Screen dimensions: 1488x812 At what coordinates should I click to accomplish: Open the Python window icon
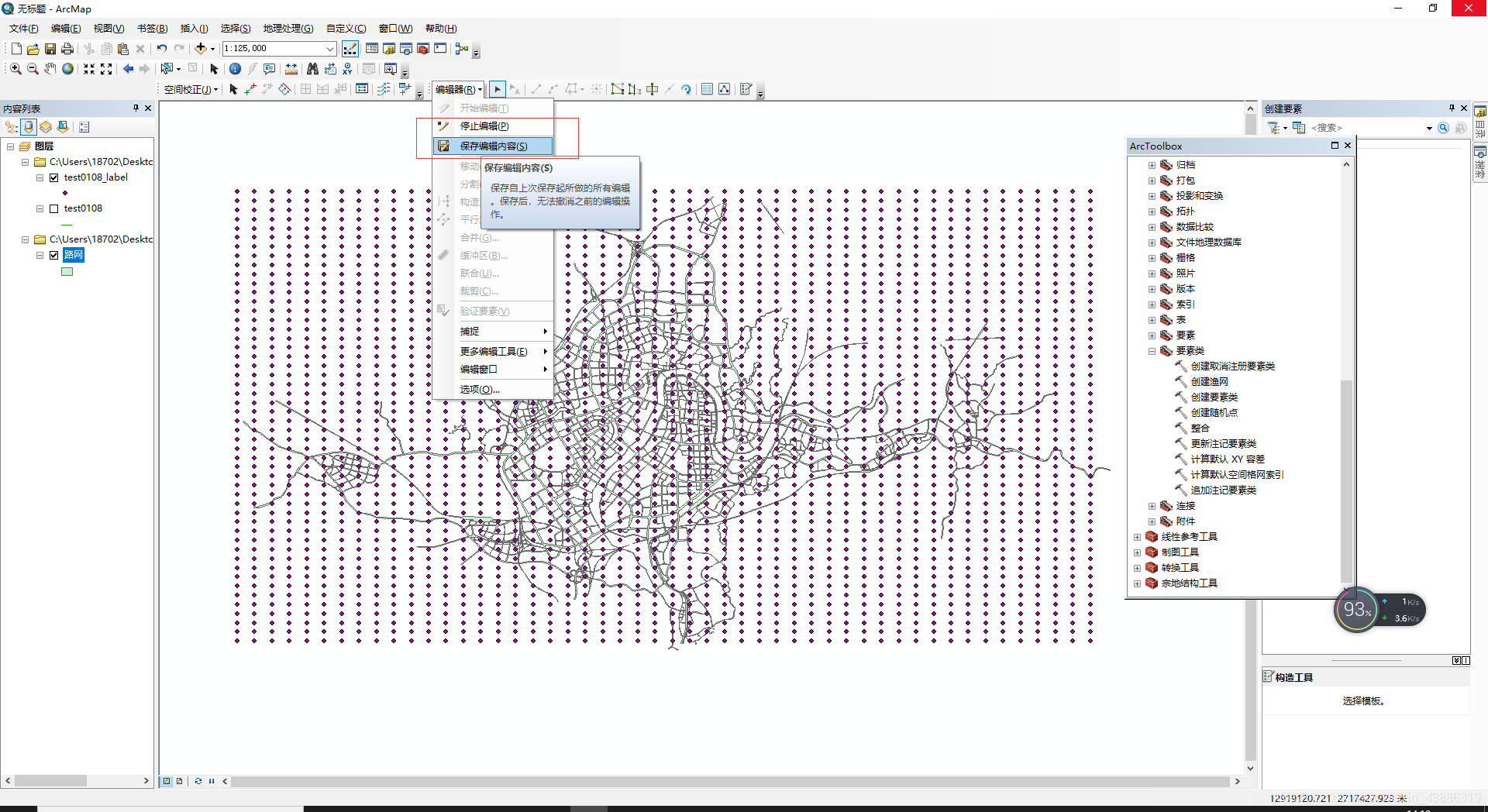click(440, 49)
